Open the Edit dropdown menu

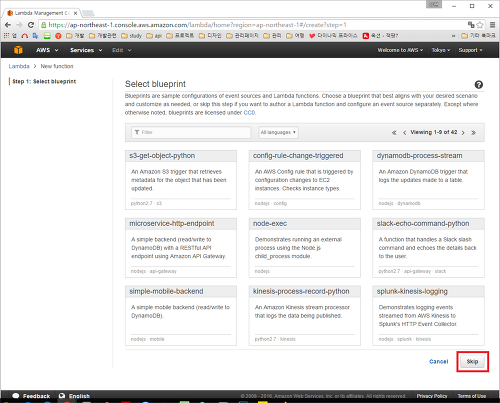coord(122,50)
